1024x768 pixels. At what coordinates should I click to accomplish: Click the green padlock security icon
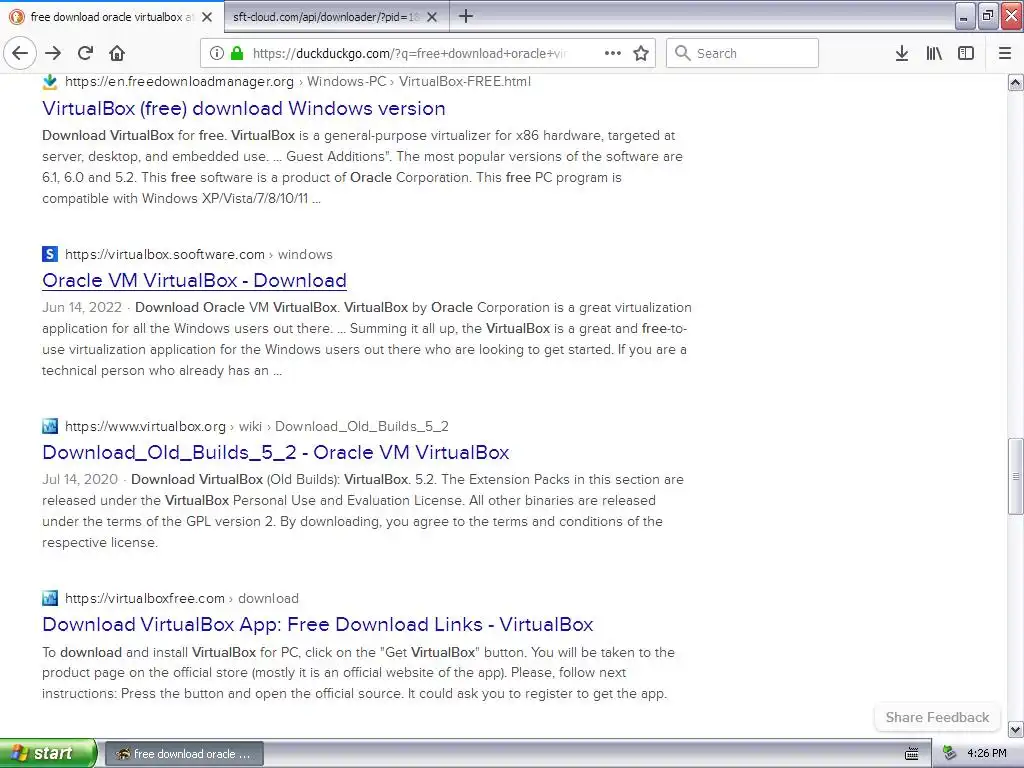238,54
